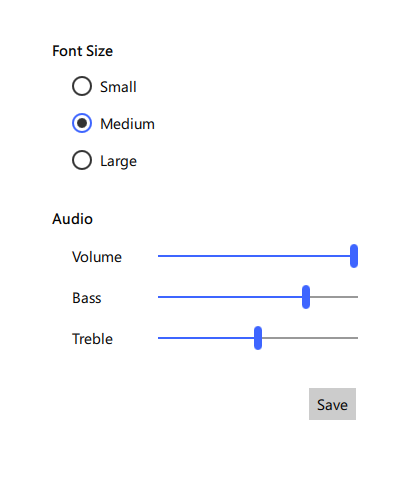Click the blue filled portion of Treble track

206,338
